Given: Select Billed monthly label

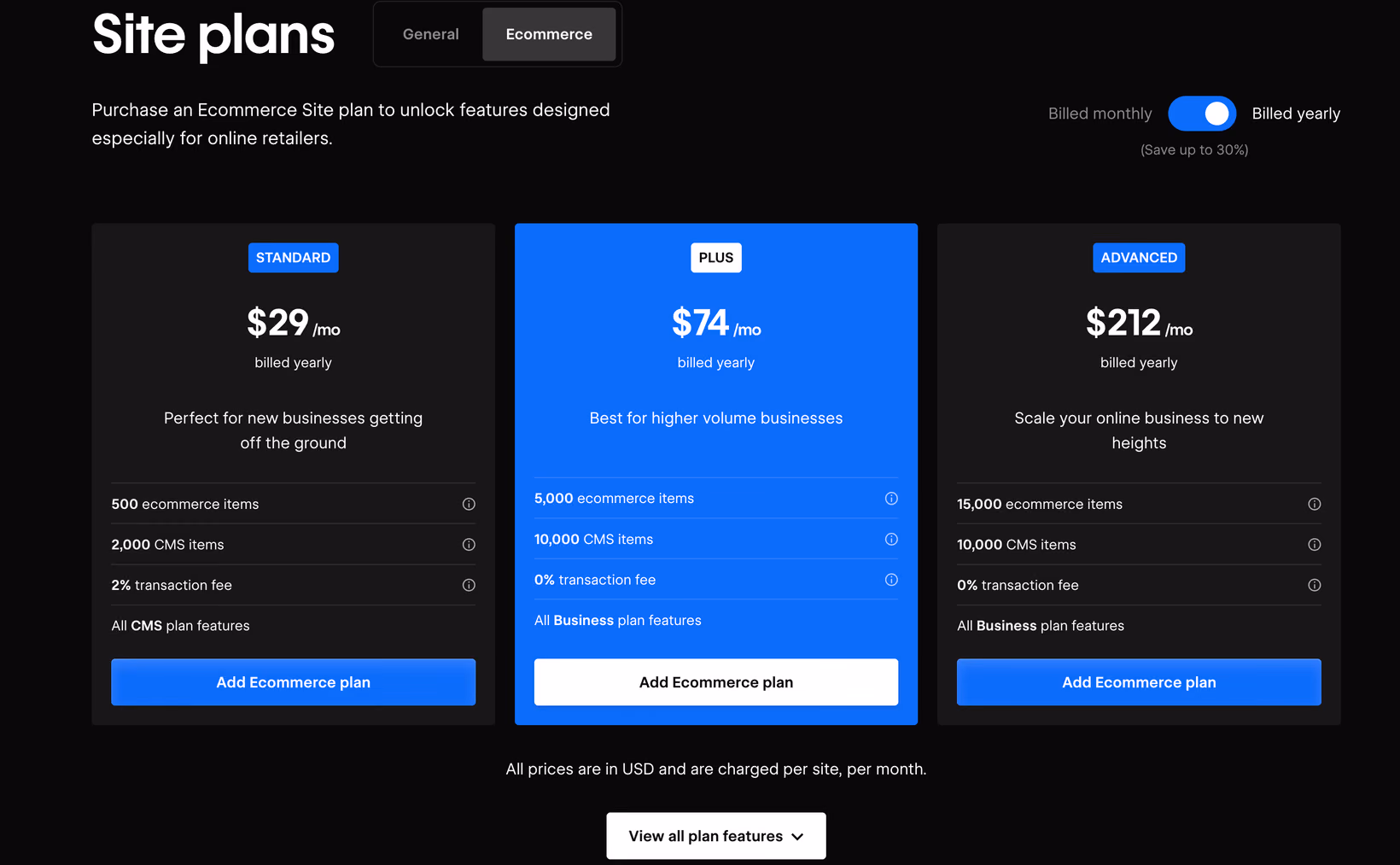Looking at the screenshot, I should 1100,114.
